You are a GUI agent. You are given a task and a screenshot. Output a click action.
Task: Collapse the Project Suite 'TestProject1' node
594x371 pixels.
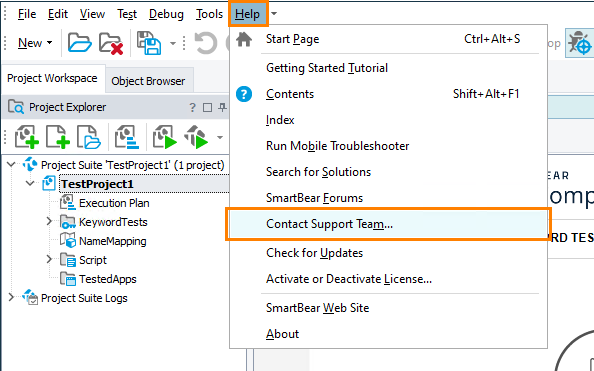point(11,164)
